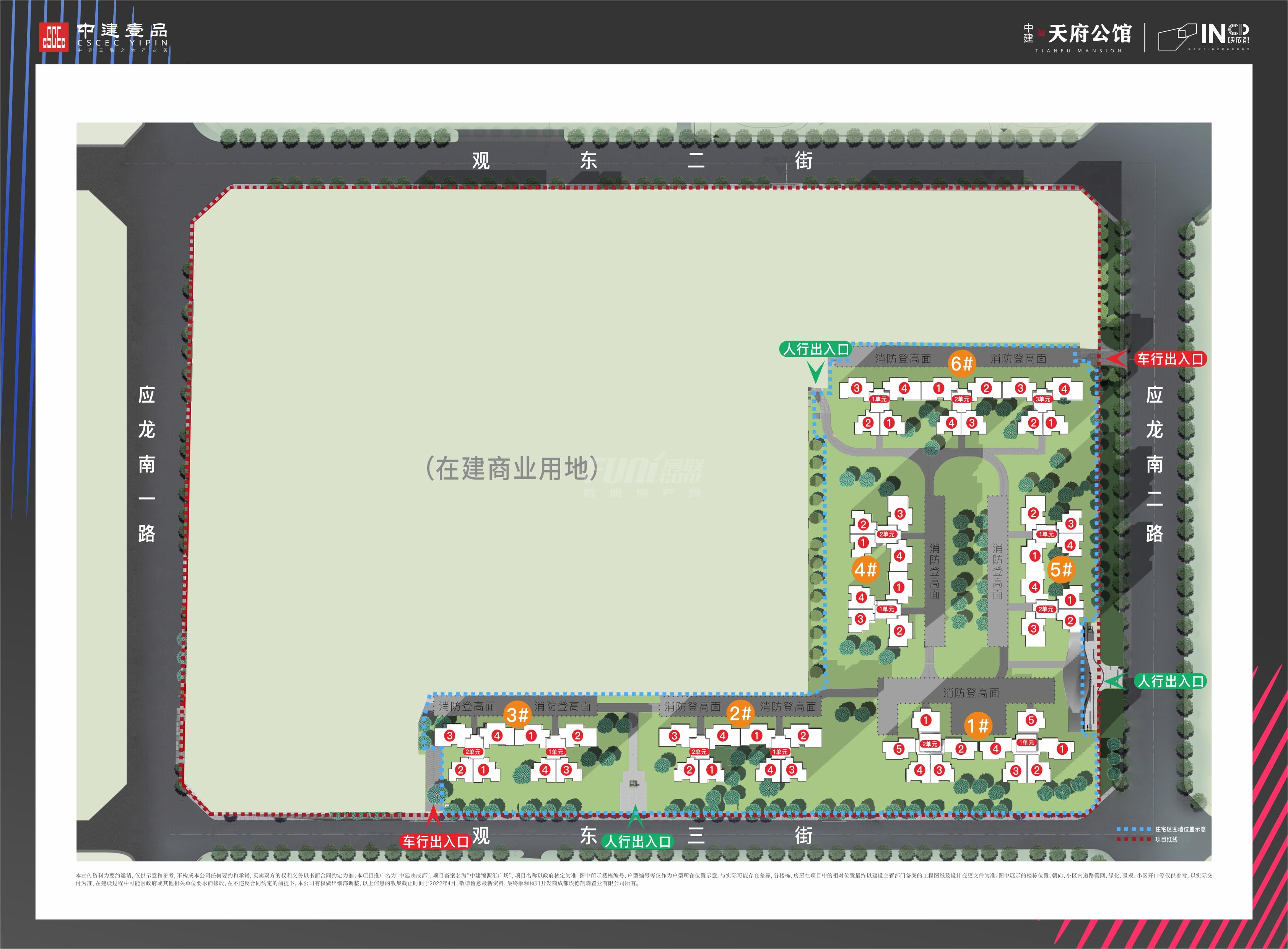1288x949 pixels.
Task: Click the 1单元 label in building 3
Action: click(556, 751)
